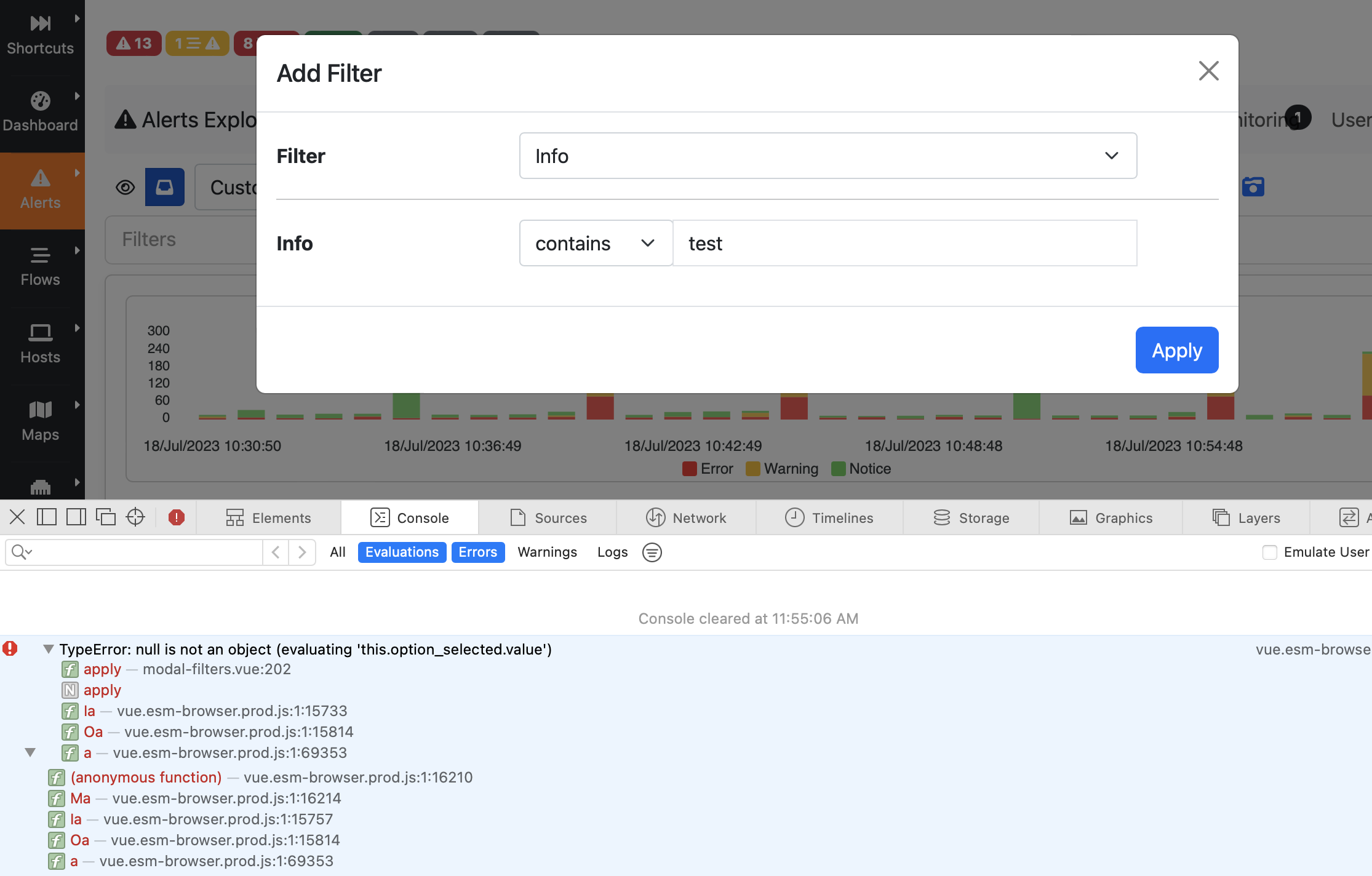The image size is (1372, 876).
Task: Disable the Evaluations console filter
Action: click(402, 552)
